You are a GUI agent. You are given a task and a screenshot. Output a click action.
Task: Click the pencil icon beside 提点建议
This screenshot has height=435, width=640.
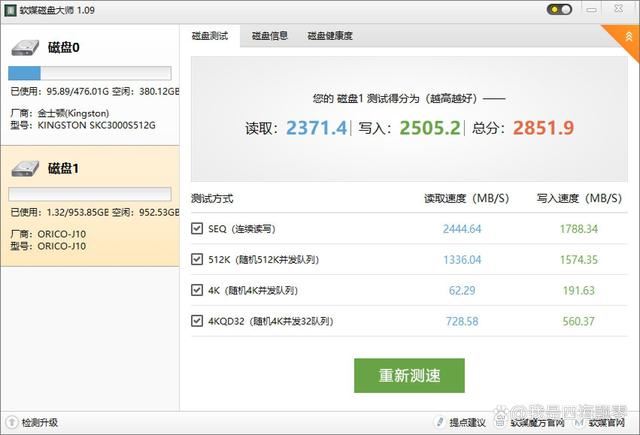440,422
